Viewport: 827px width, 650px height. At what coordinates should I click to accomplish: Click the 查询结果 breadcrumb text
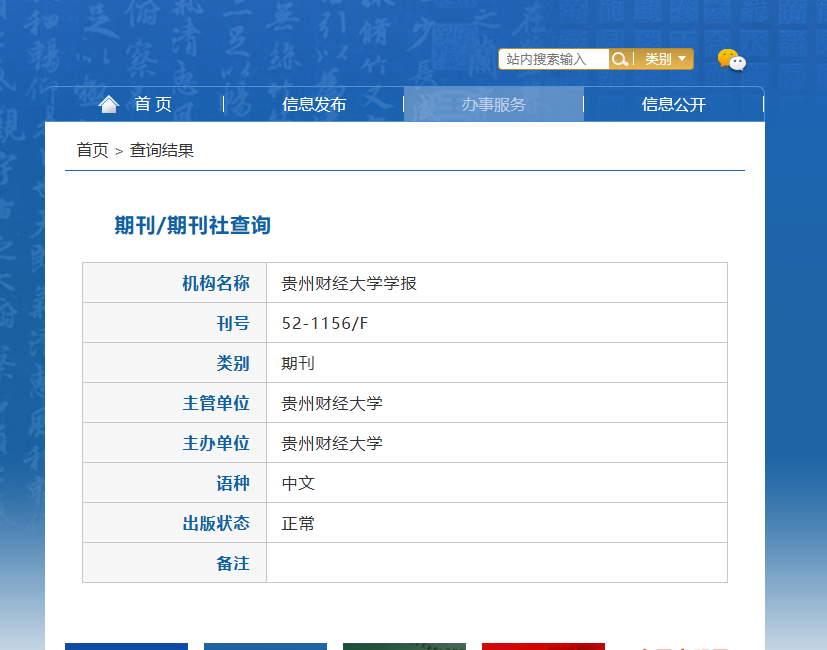click(x=162, y=150)
